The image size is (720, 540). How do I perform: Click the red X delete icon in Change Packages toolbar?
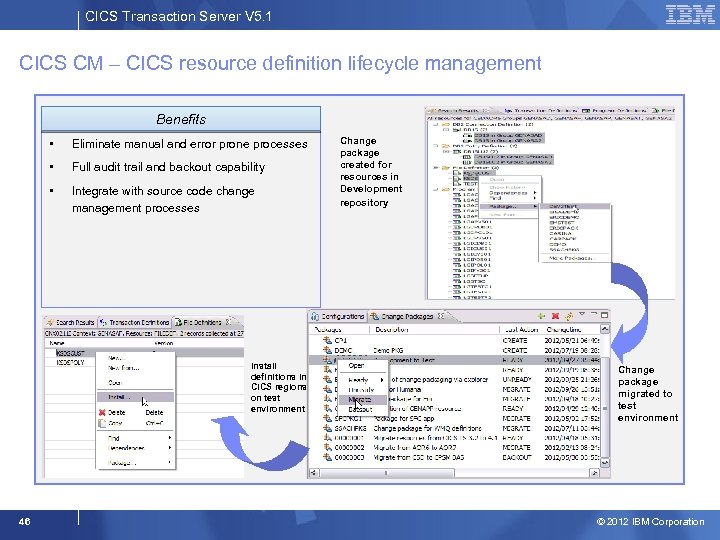[555, 316]
